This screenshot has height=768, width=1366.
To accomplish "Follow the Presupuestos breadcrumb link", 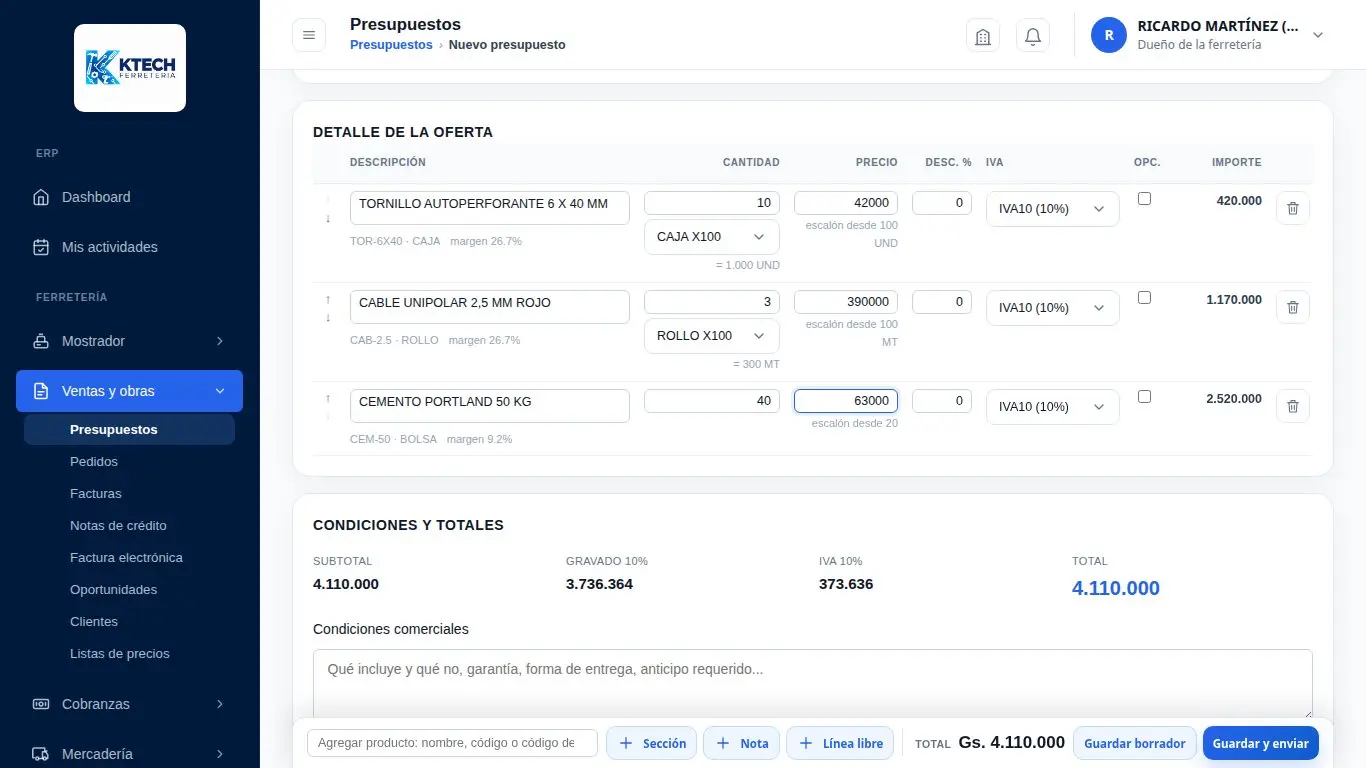I will point(391,45).
